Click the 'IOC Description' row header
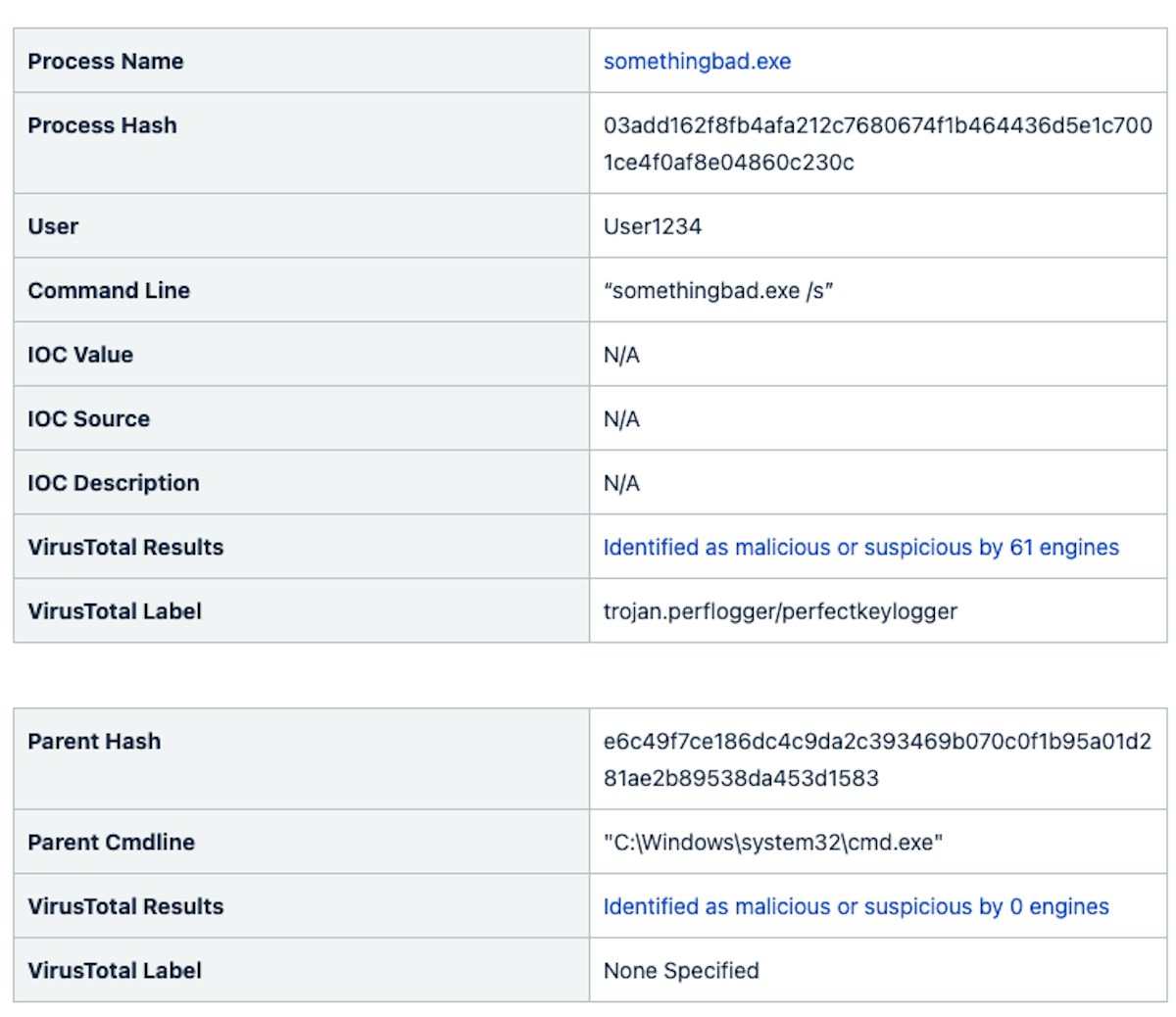The height and width of the screenshot is (1017, 1176). tap(114, 483)
